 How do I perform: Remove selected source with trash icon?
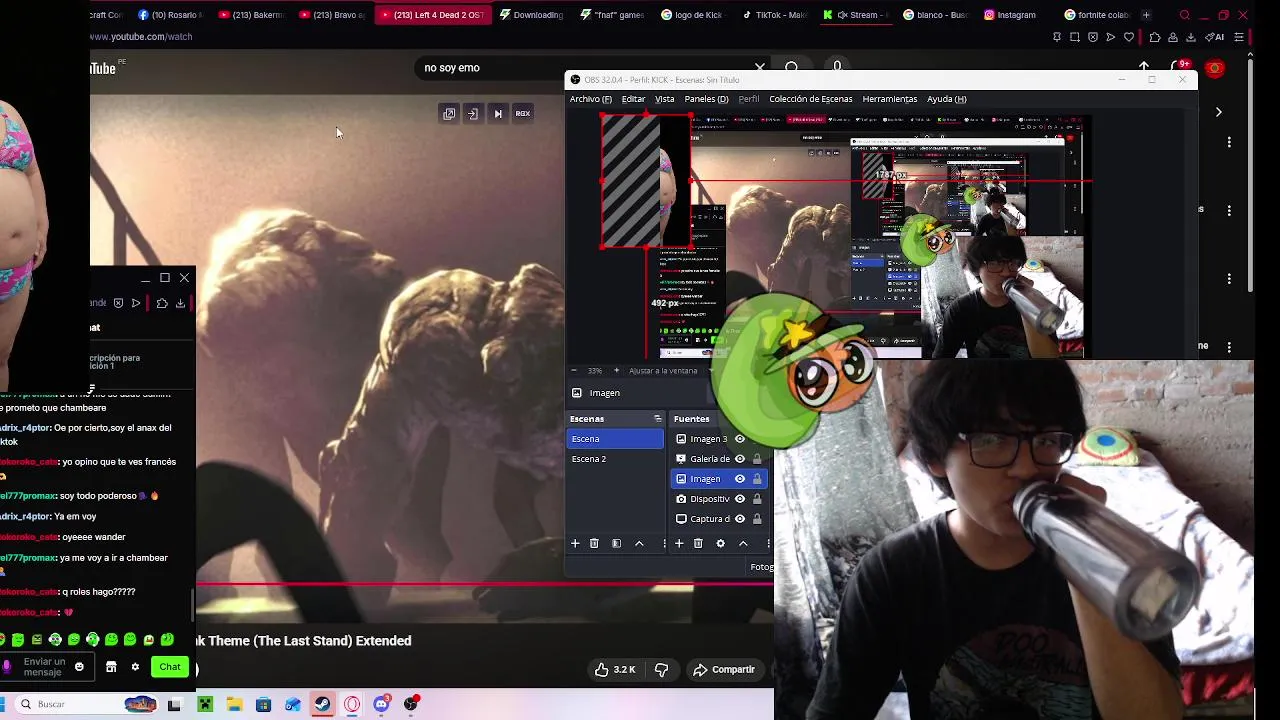coord(698,543)
